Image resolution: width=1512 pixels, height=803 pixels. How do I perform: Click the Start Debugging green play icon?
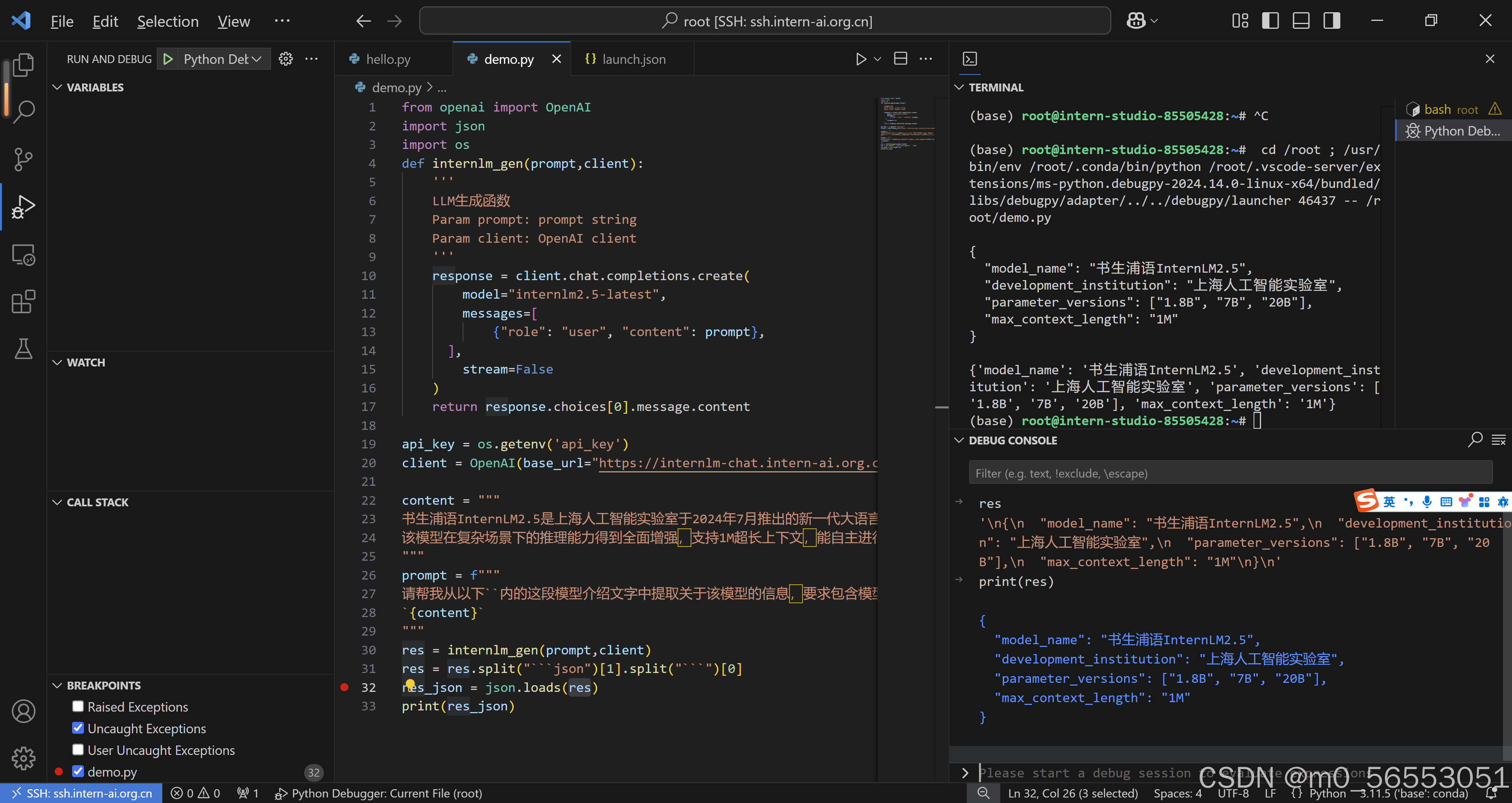169,59
